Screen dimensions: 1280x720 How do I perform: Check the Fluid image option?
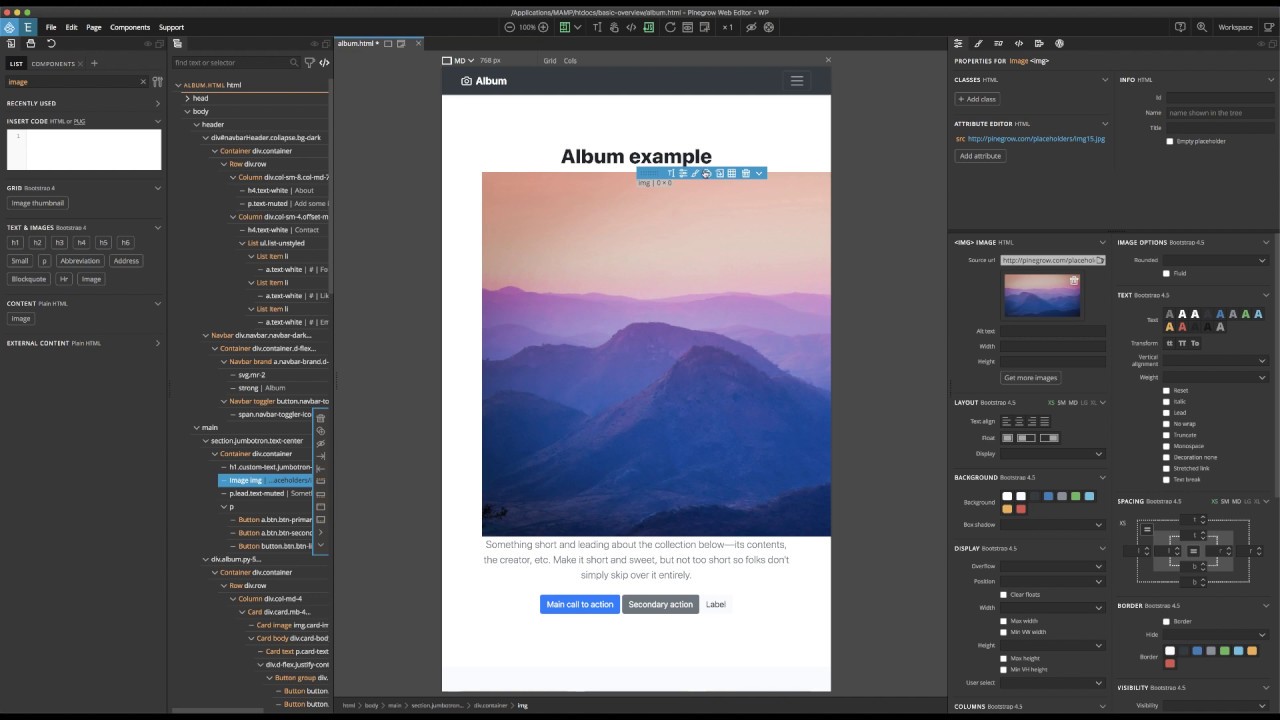click(1166, 273)
